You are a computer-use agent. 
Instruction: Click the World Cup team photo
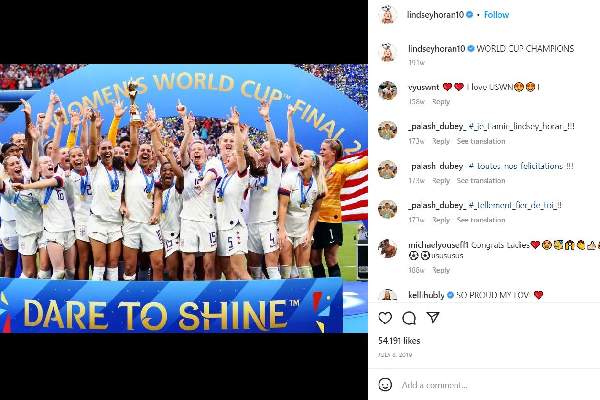[x=184, y=198]
